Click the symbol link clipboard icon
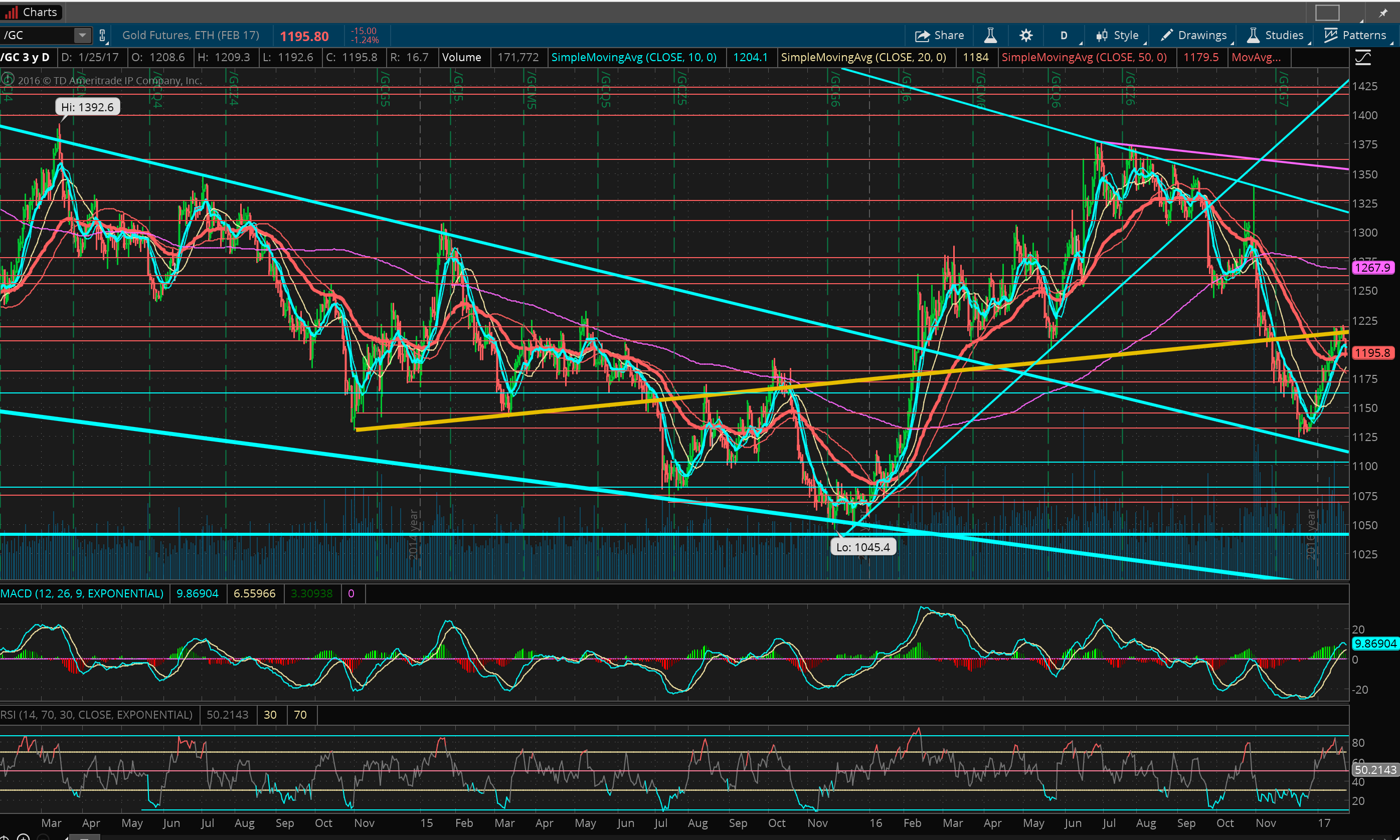Image resolution: width=1400 pixels, height=840 pixels. point(102,35)
